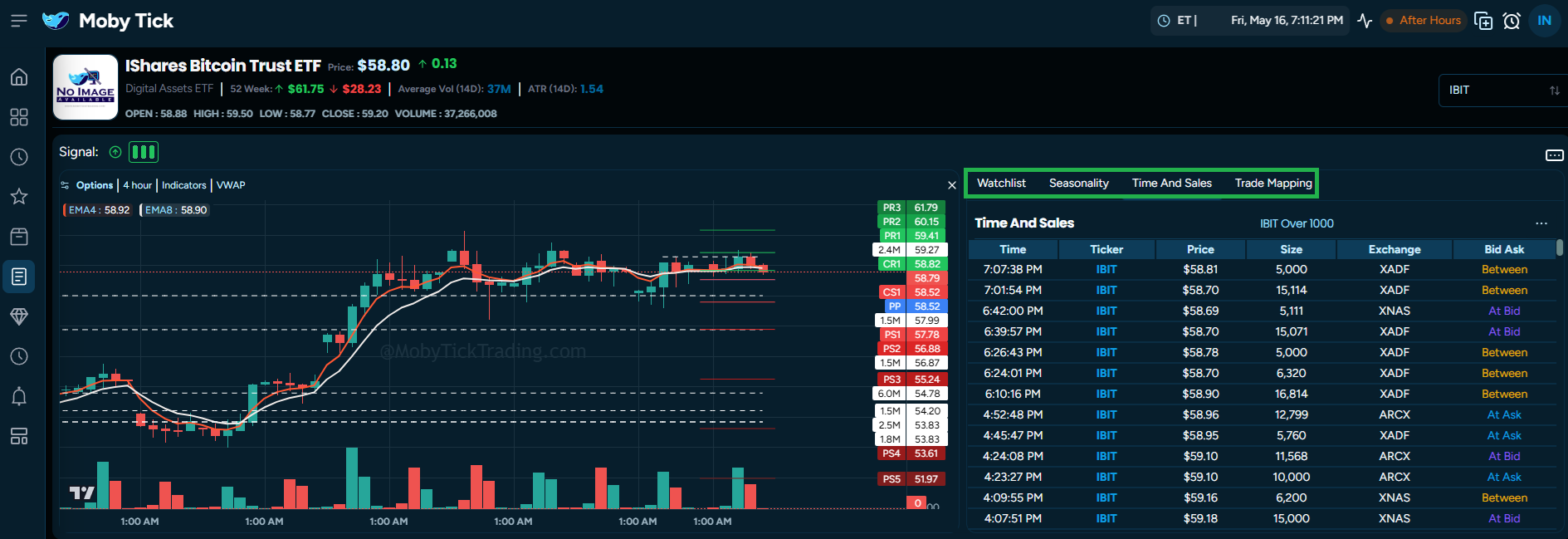Image resolution: width=1568 pixels, height=539 pixels.
Task: Click the 16,814 size cell
Action: coord(1292,394)
